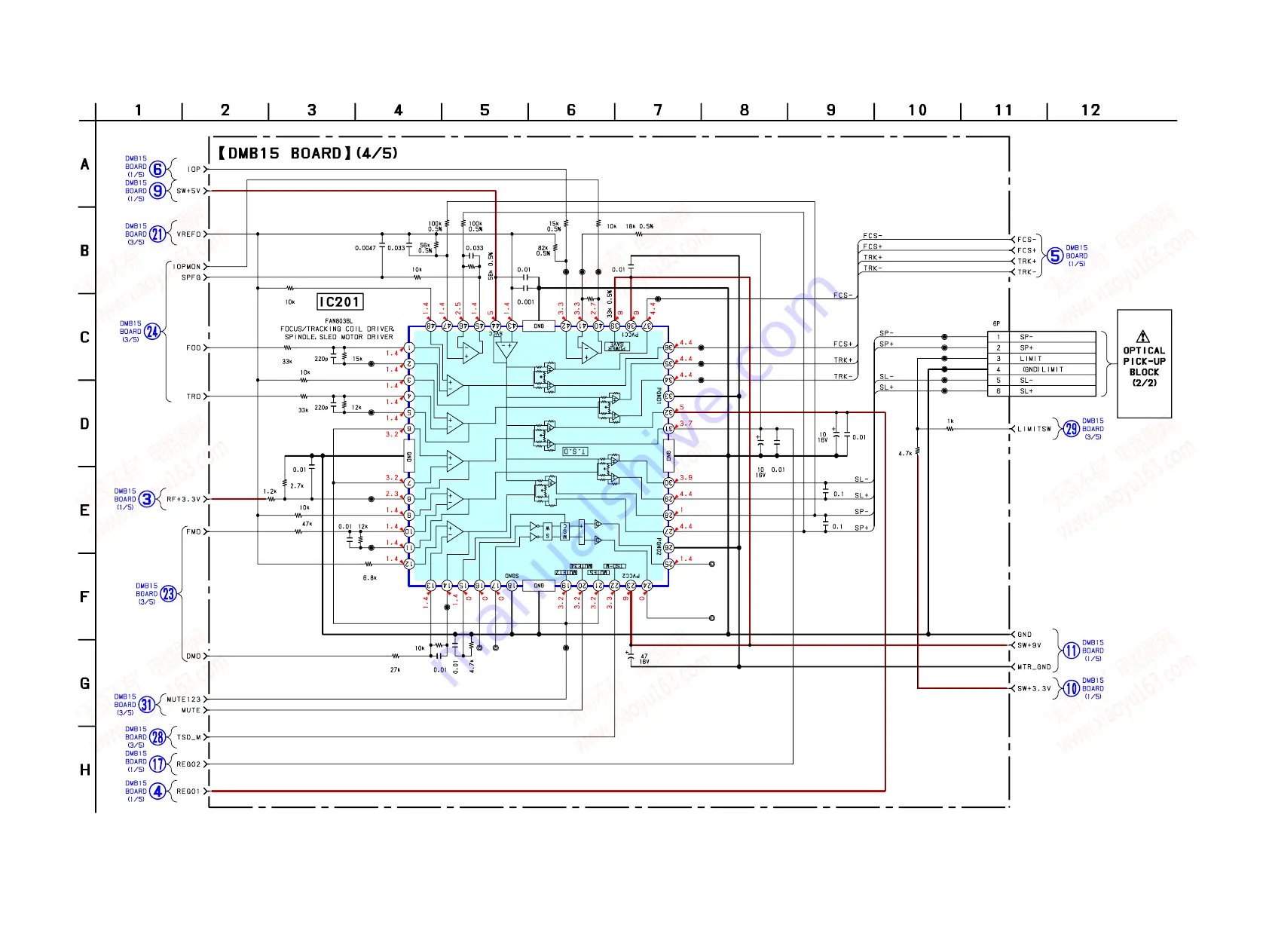Click the LIMITSW output label
This screenshot has height=952, width=1266.
click(x=1034, y=429)
